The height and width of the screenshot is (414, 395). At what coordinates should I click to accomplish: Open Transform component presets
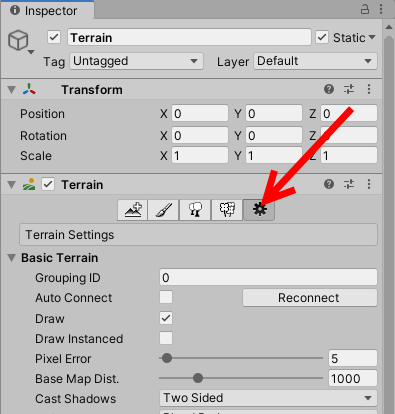coord(349,89)
